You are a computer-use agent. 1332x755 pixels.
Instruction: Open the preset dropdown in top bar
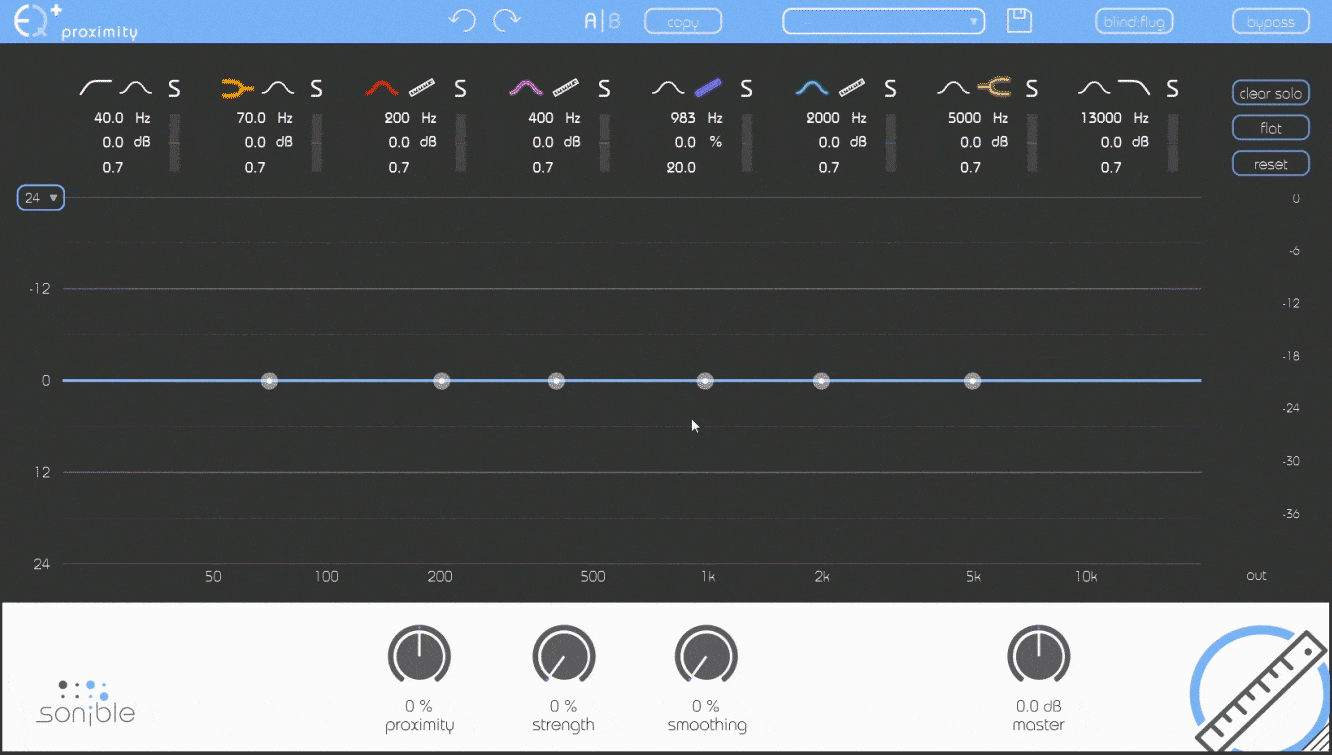(883, 21)
